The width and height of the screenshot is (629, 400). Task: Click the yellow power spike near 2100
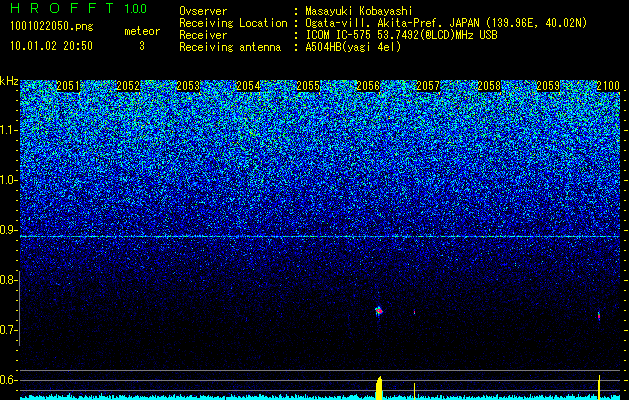(599, 387)
